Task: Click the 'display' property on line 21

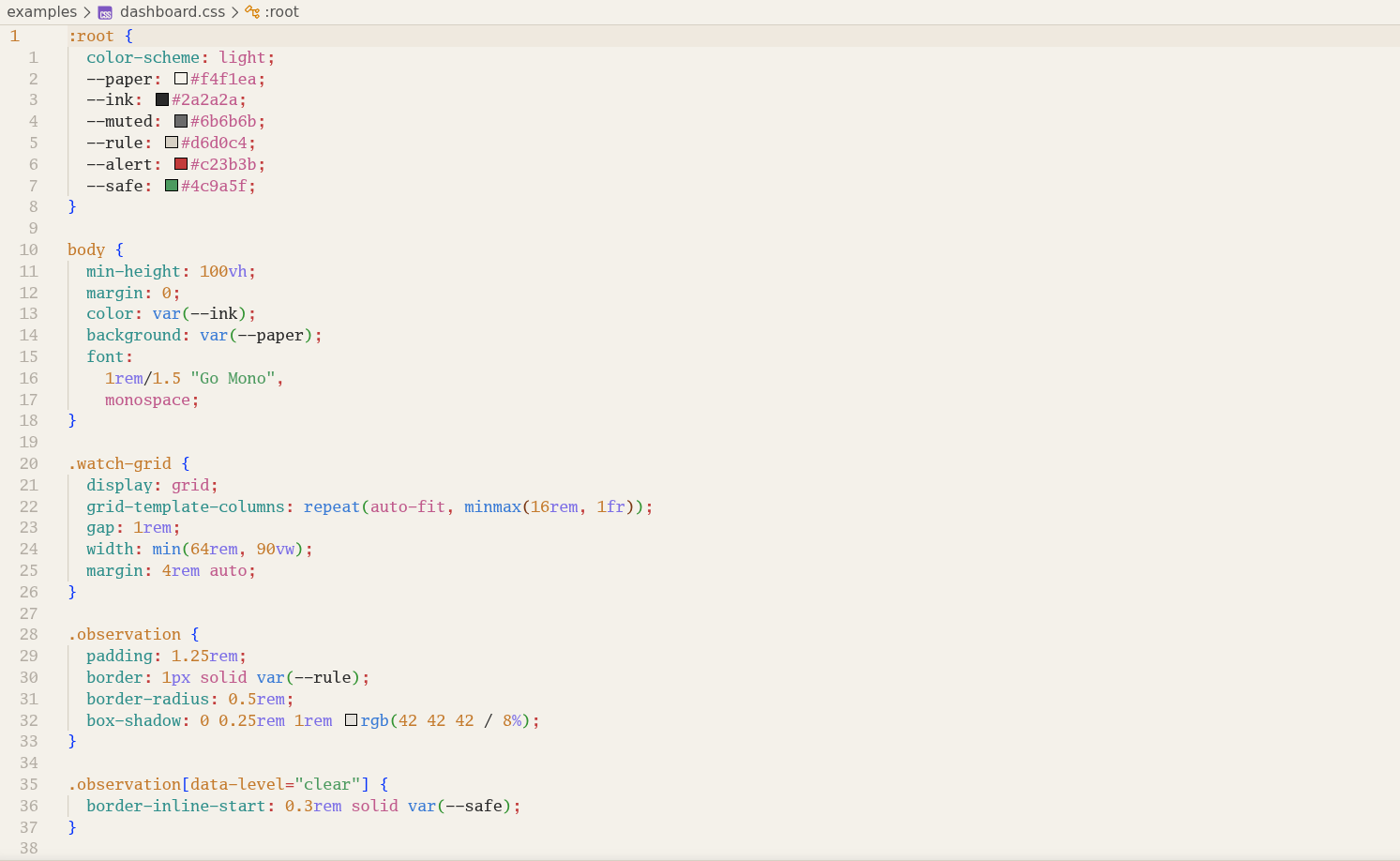Action: (x=119, y=485)
